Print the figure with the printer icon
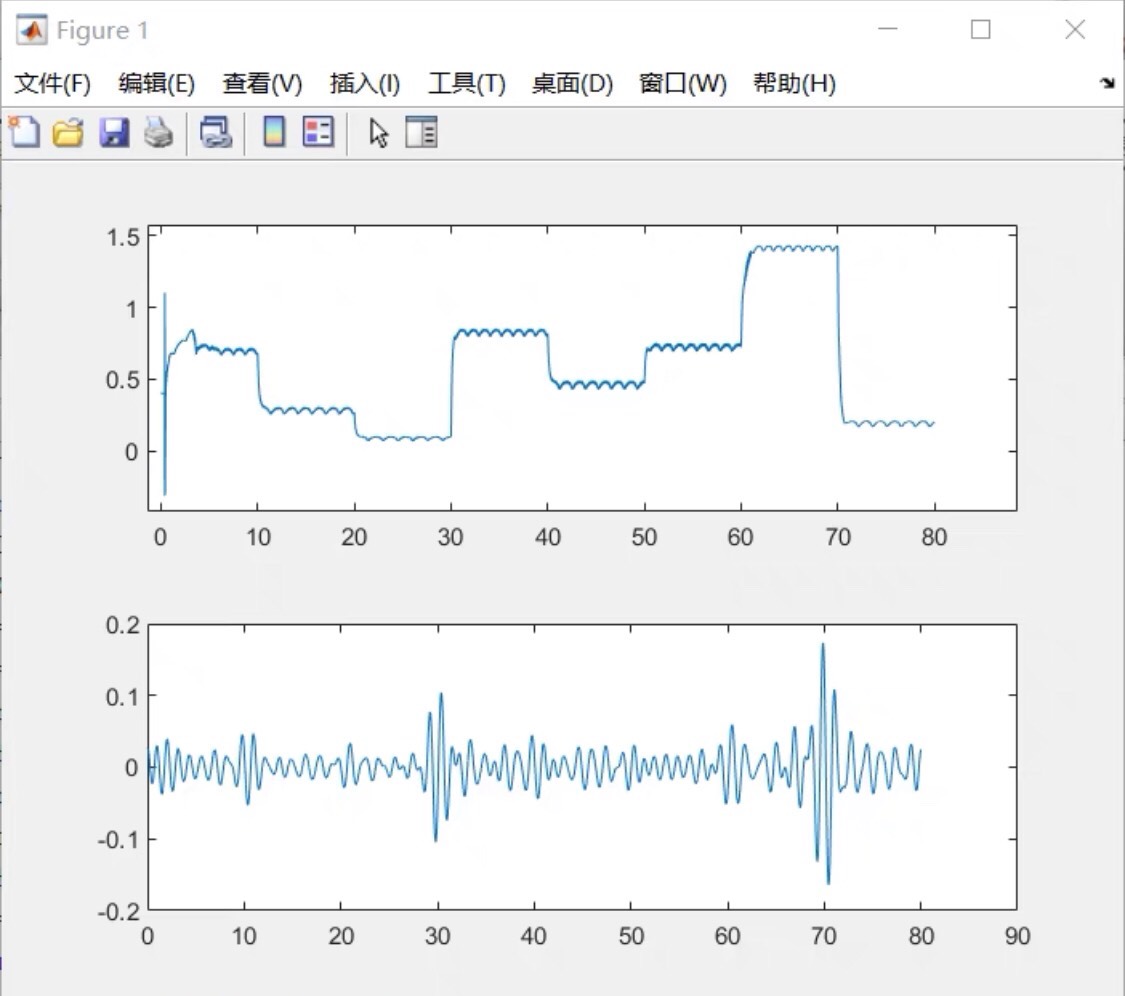Screen dimensions: 1125x996 159,133
